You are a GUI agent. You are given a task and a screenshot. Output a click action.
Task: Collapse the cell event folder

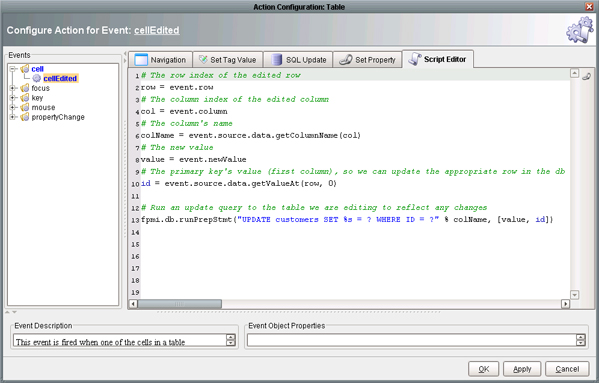(13, 69)
